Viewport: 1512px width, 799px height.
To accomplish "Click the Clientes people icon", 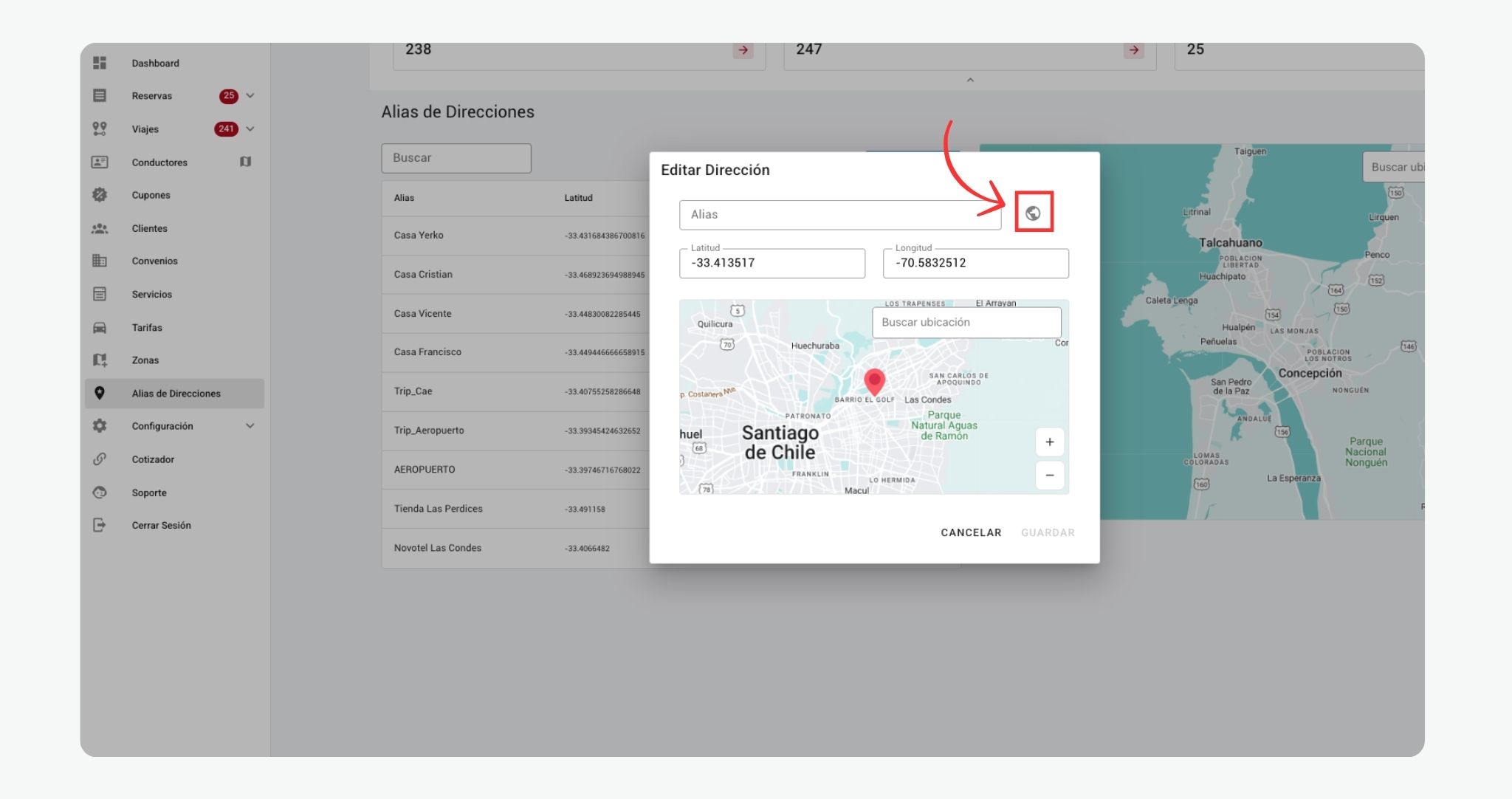I will (100, 228).
